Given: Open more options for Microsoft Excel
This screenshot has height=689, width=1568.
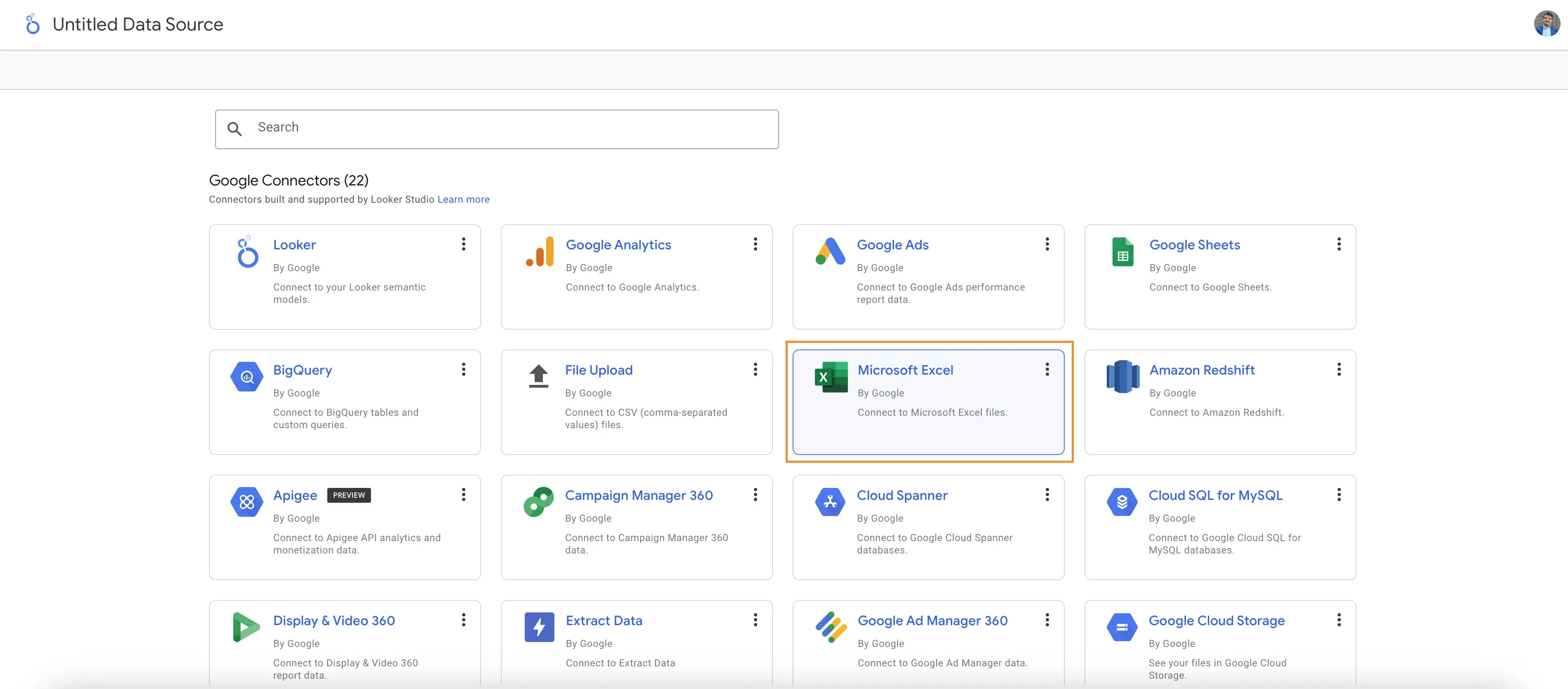Looking at the screenshot, I should click(x=1047, y=370).
